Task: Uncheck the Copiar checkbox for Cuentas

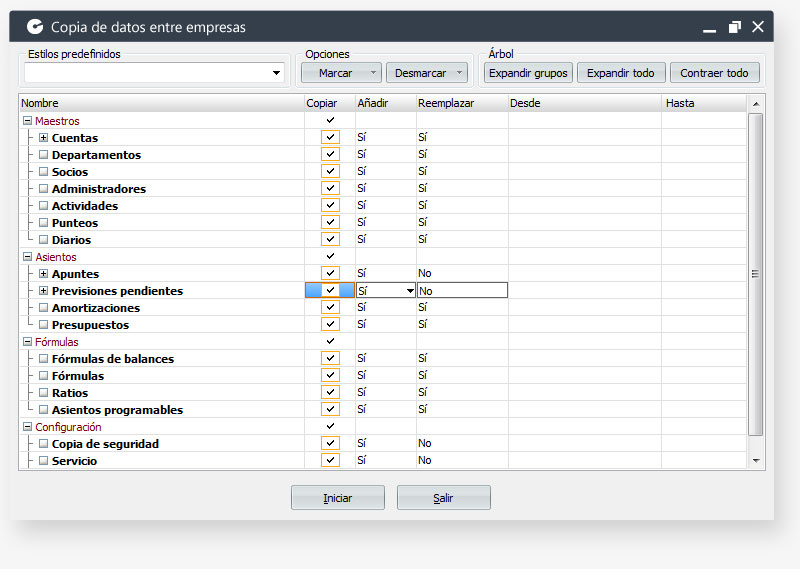Action: point(331,138)
